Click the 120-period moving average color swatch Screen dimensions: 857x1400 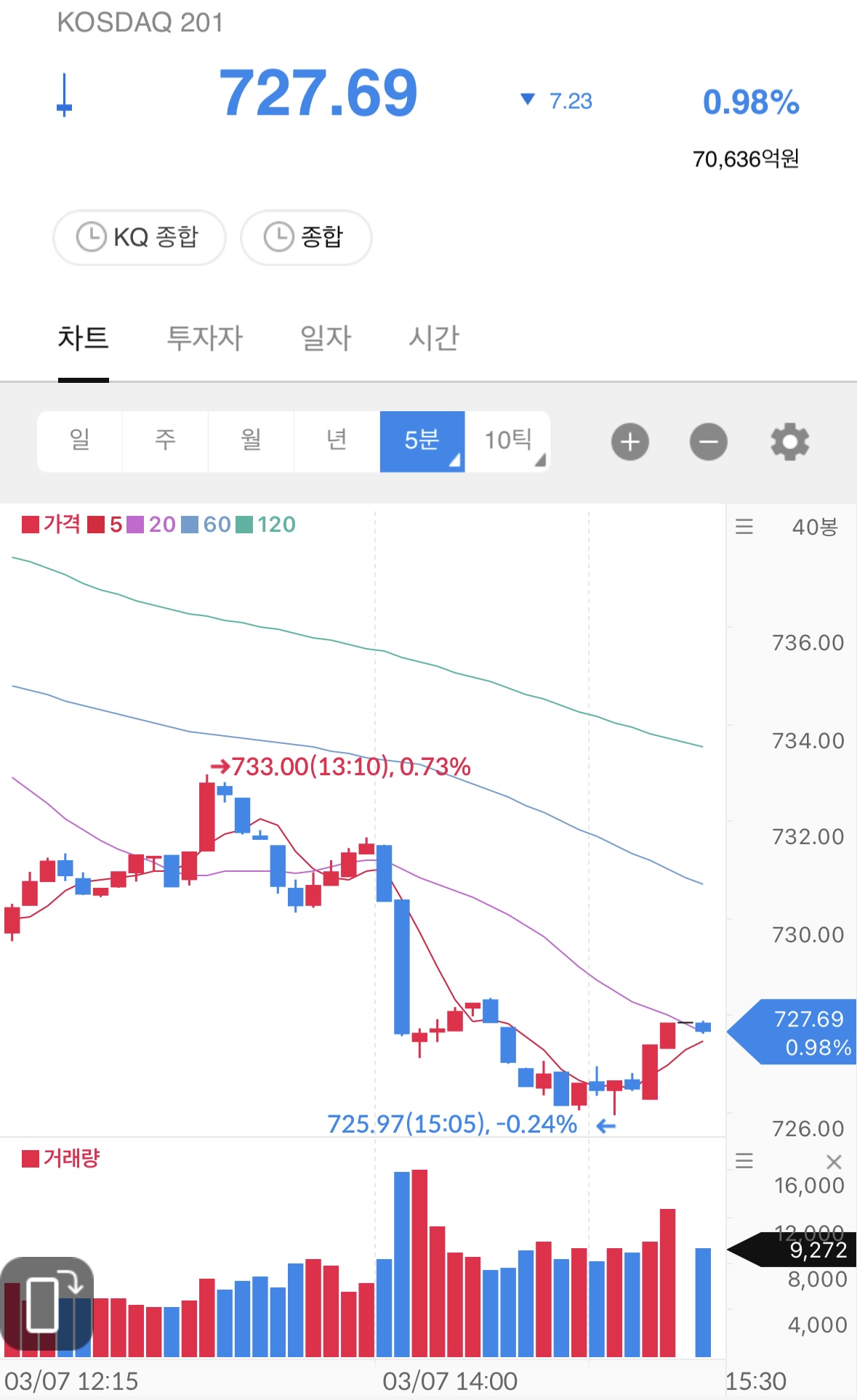pos(245,525)
